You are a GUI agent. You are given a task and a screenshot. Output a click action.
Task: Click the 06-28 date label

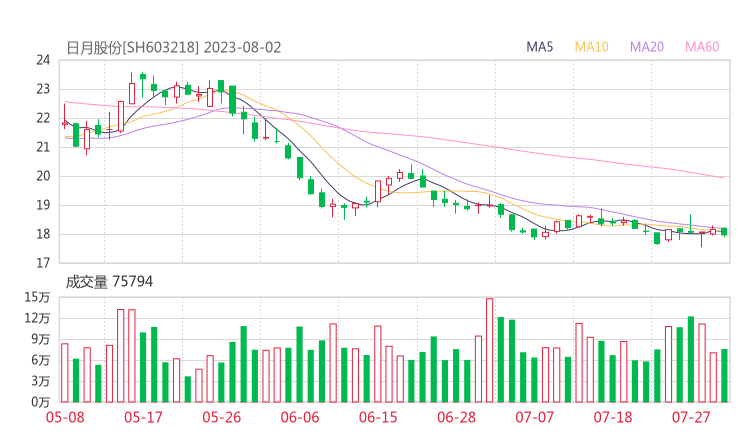456,417
